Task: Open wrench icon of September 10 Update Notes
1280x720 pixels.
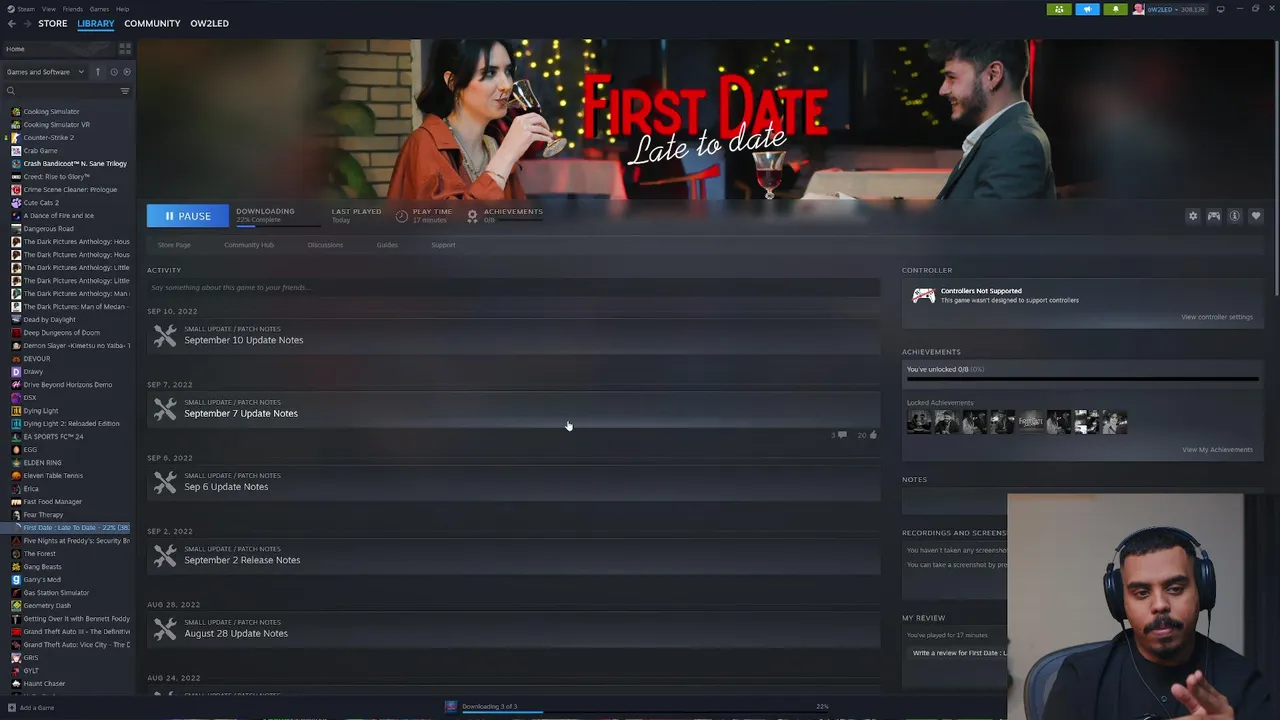Action: pos(165,335)
